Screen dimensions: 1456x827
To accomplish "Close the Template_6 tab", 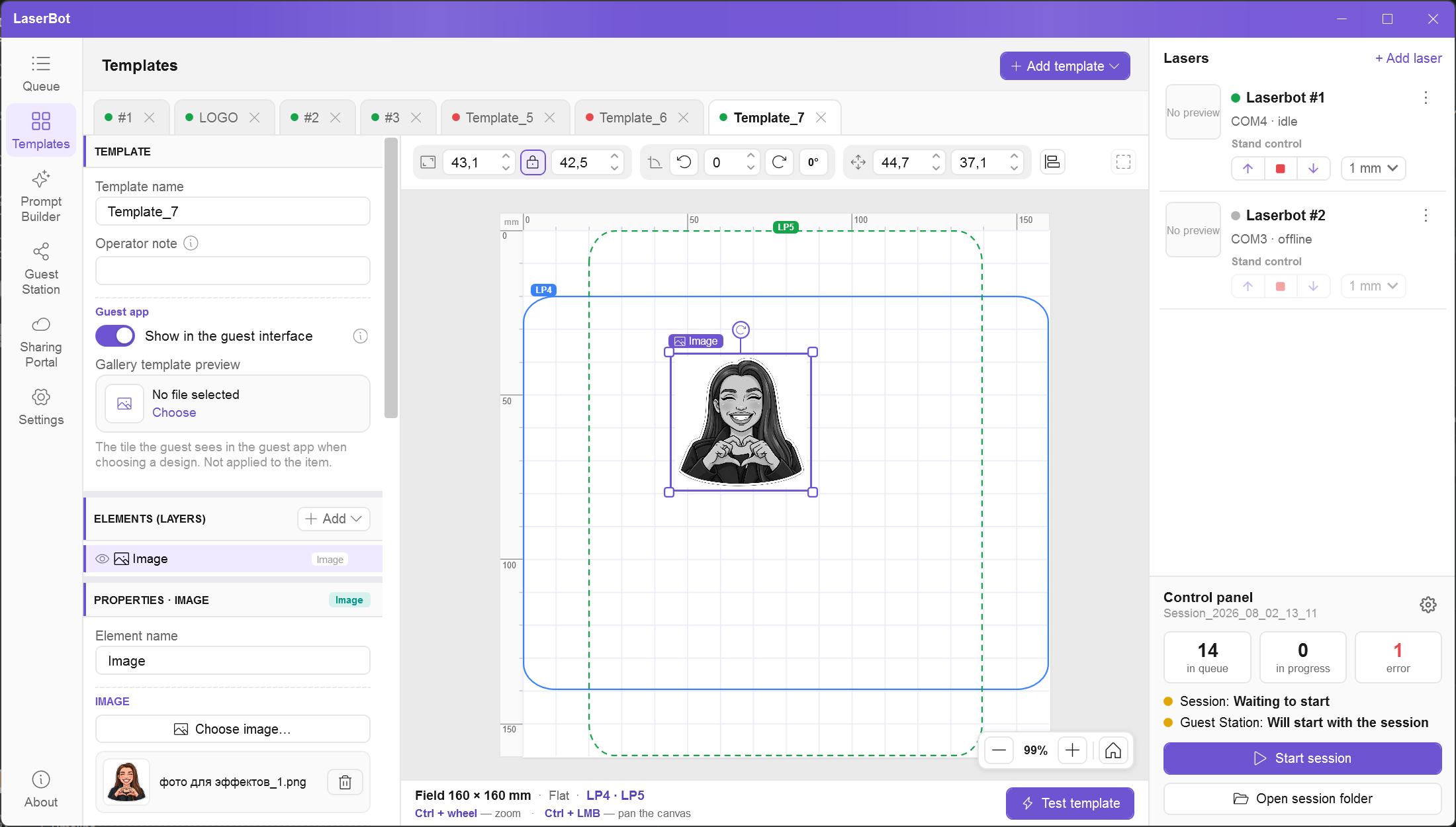I will 684,118.
